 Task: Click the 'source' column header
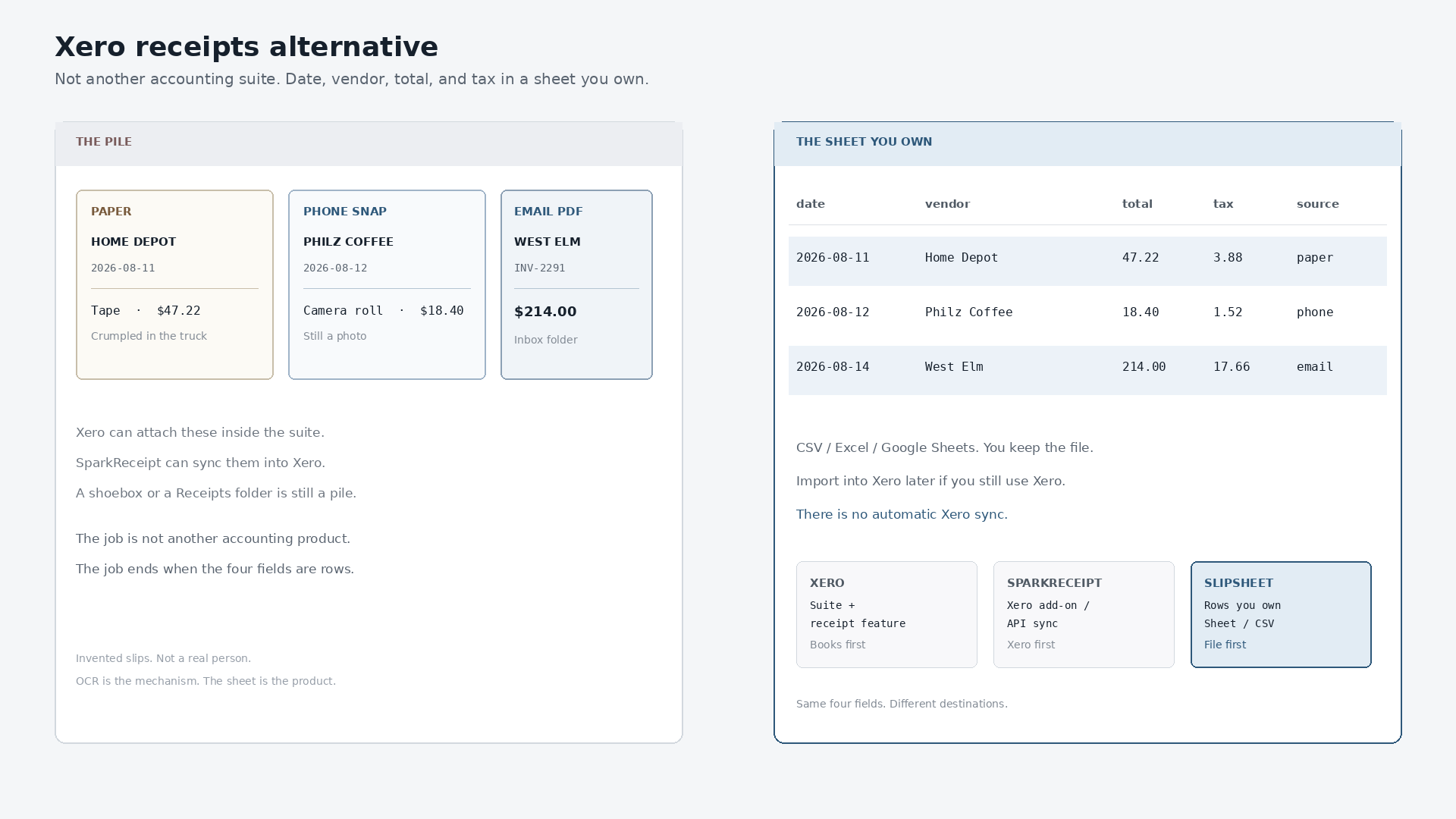tap(1317, 204)
